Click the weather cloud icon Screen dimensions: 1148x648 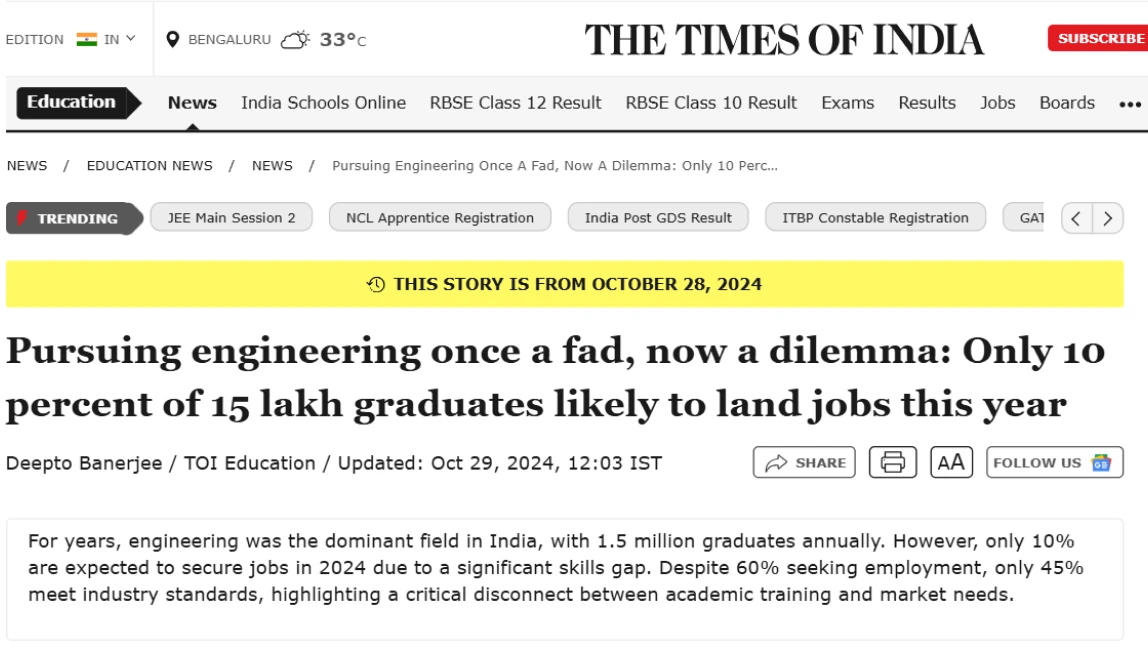pos(295,40)
